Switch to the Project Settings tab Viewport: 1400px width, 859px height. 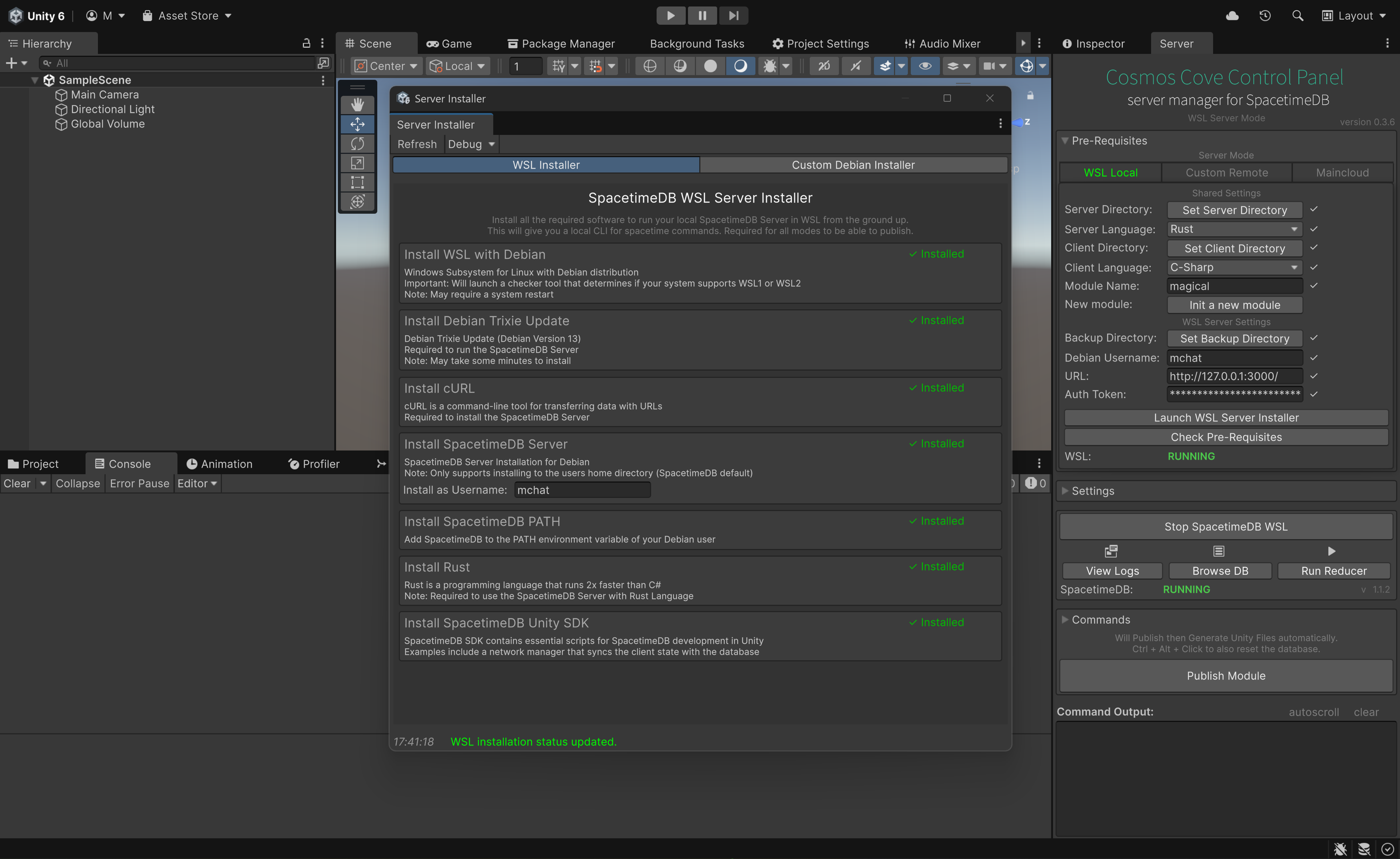(x=820, y=43)
